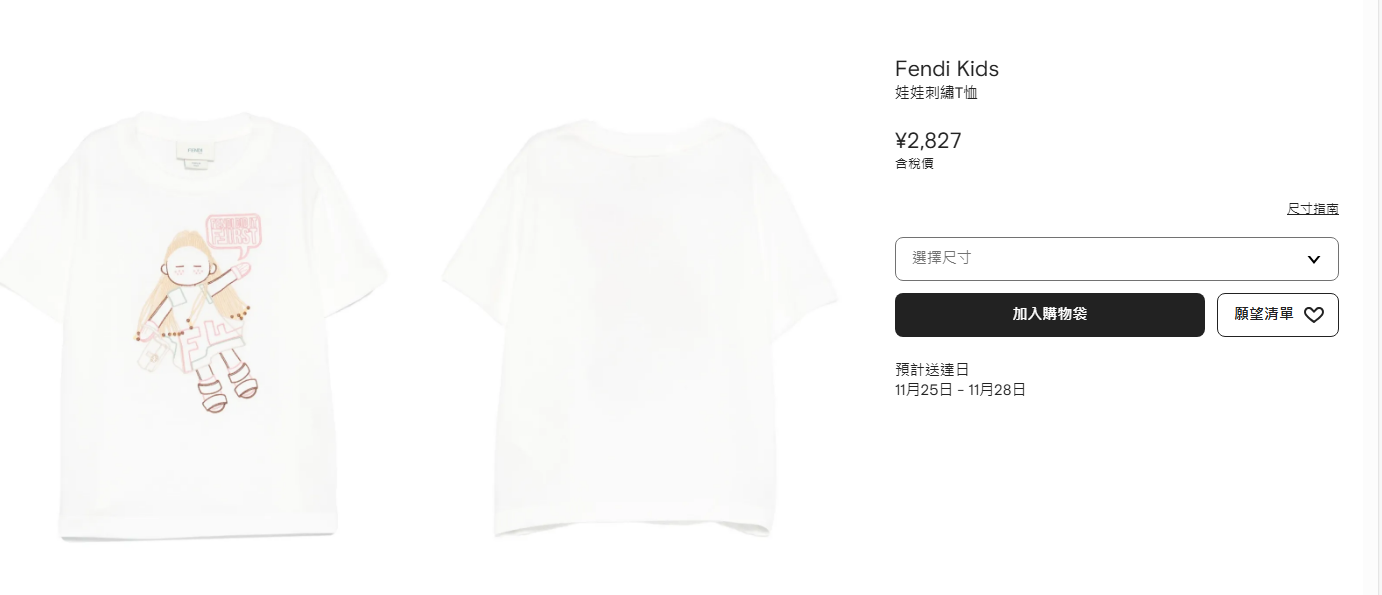Open the 尺寸指南 size guide link
The width and height of the screenshot is (1382, 595).
tap(1312, 209)
